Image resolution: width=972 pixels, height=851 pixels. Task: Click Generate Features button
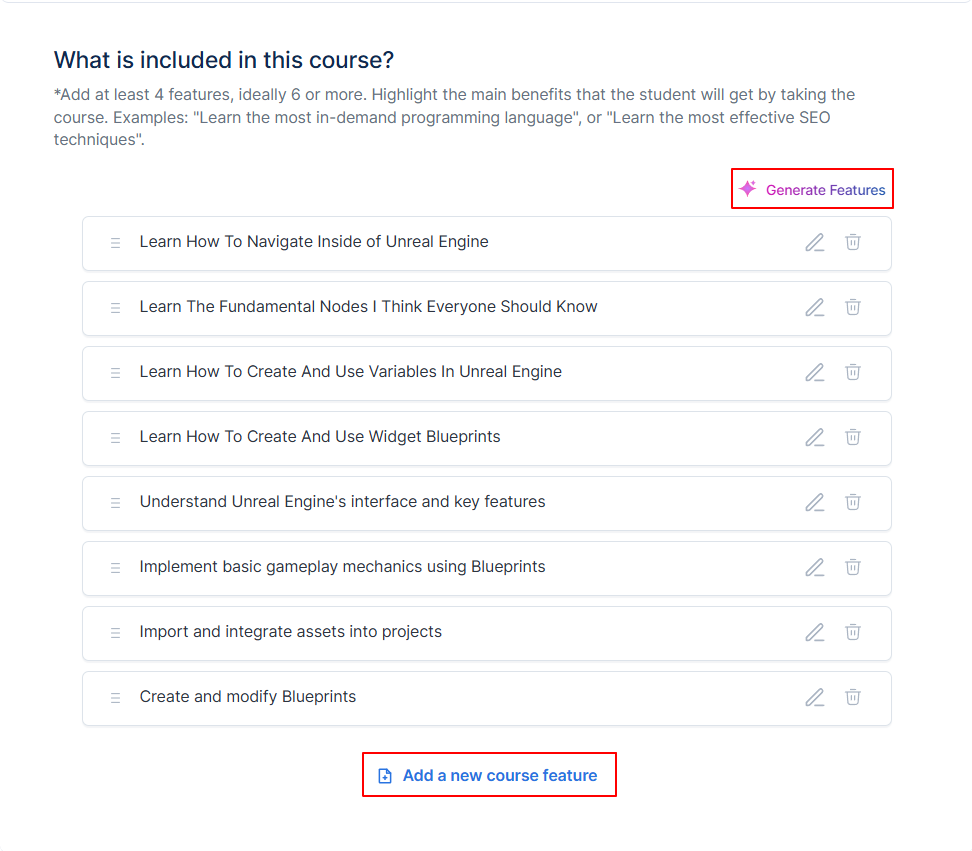pos(812,189)
